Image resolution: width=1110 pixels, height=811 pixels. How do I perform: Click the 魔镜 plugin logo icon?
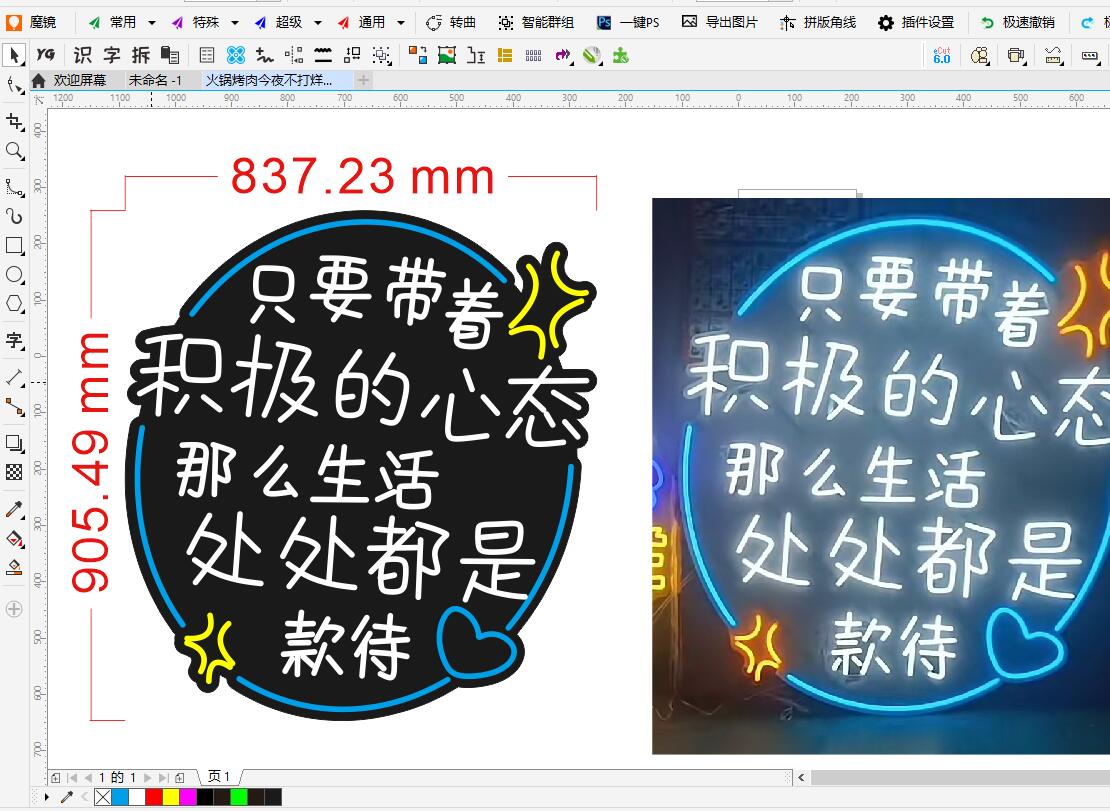[x=13, y=23]
